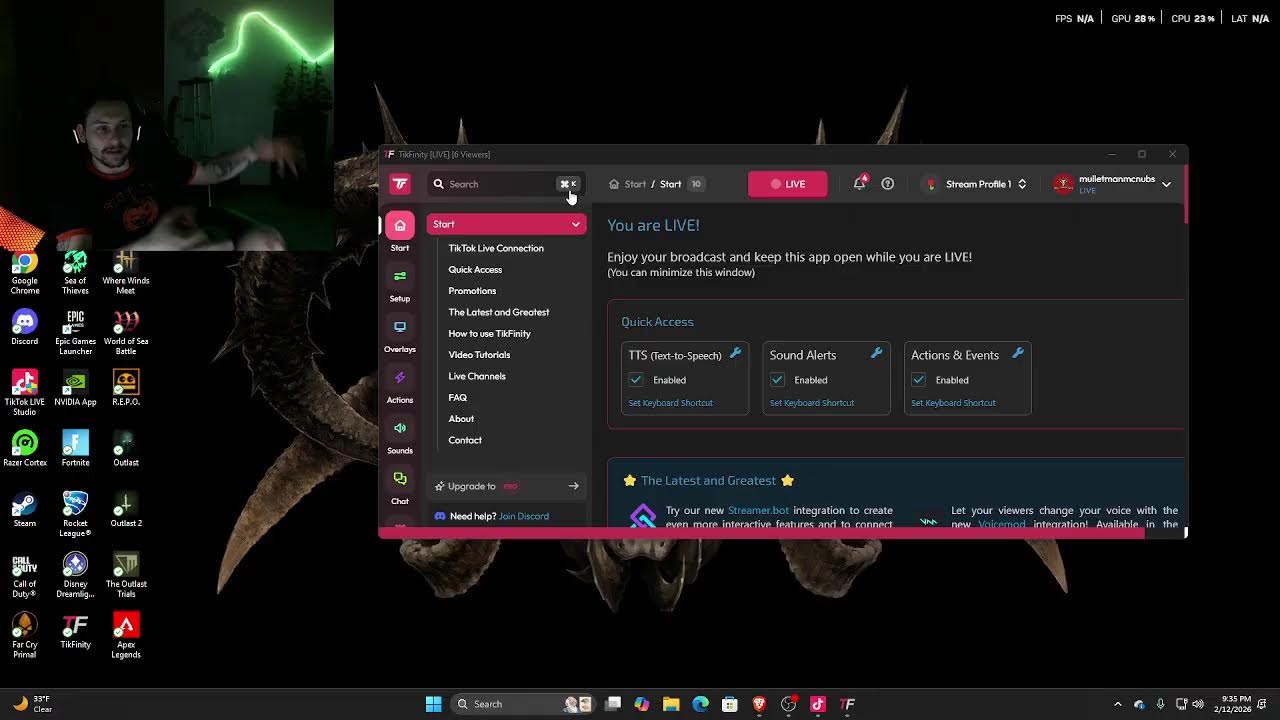Select Sea of Thieves desktop icon
The height and width of the screenshot is (720, 1280).
(x=75, y=271)
